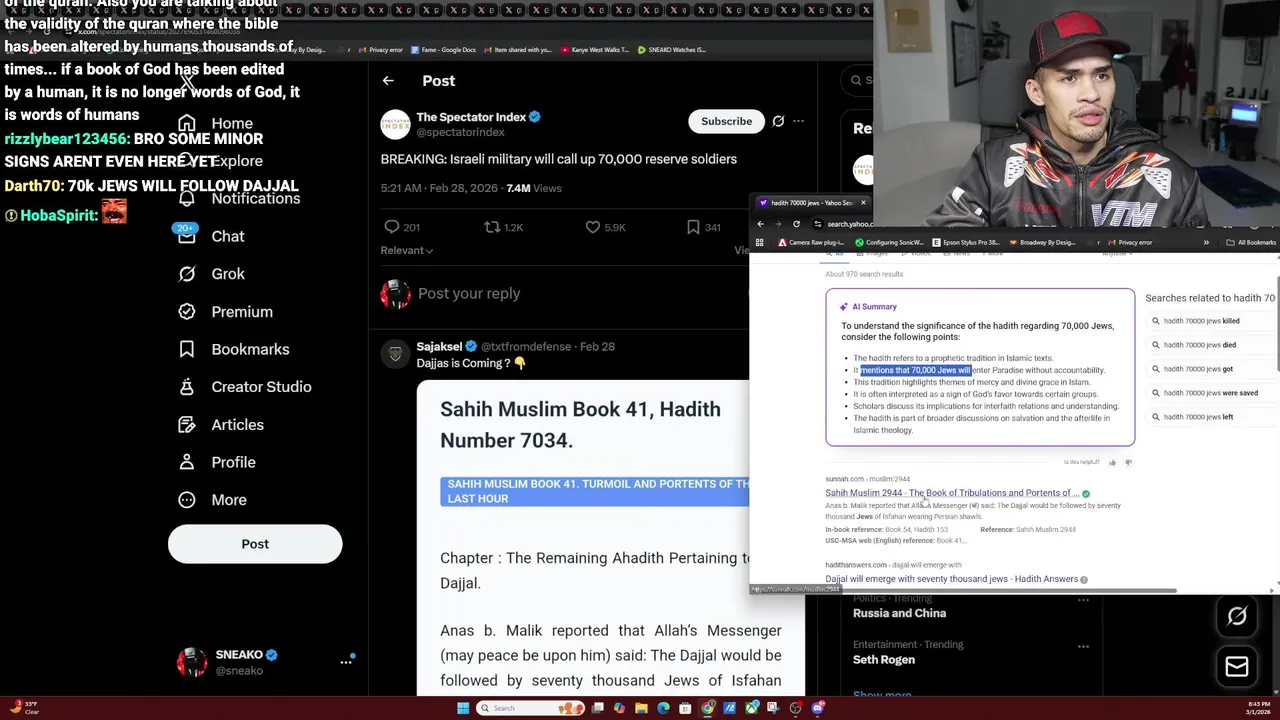Expand hidden bookmarks chevron in Yahoo browser
Image resolution: width=1280 pixels, height=720 pixels.
pos(1206,243)
